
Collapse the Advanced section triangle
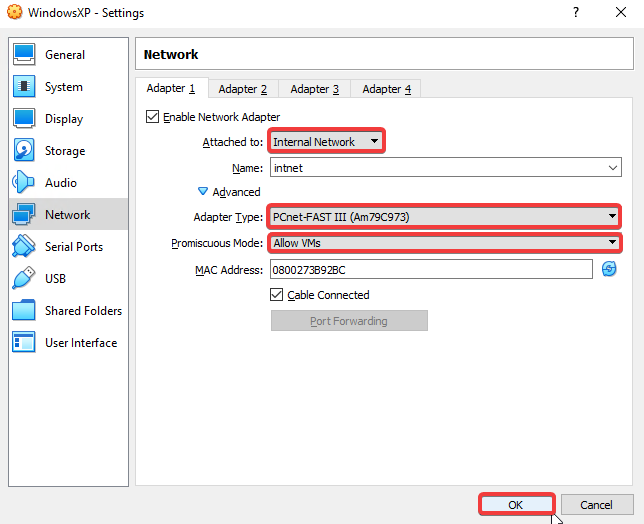click(x=203, y=191)
